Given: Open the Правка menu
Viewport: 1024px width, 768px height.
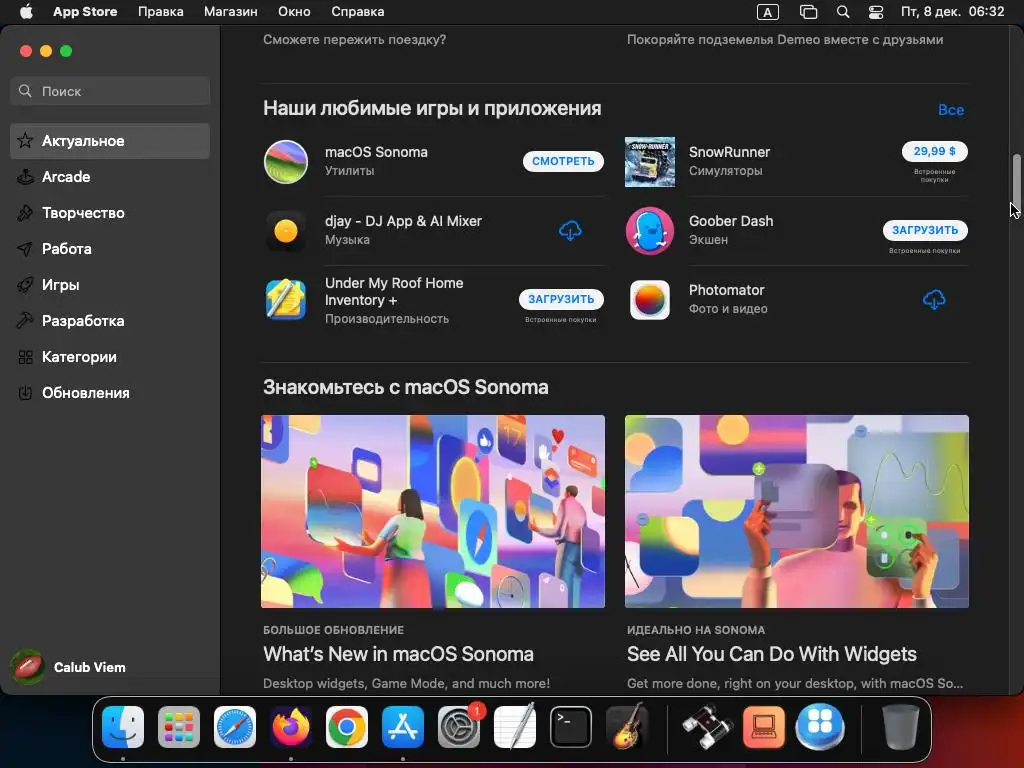Looking at the screenshot, I should [x=161, y=12].
